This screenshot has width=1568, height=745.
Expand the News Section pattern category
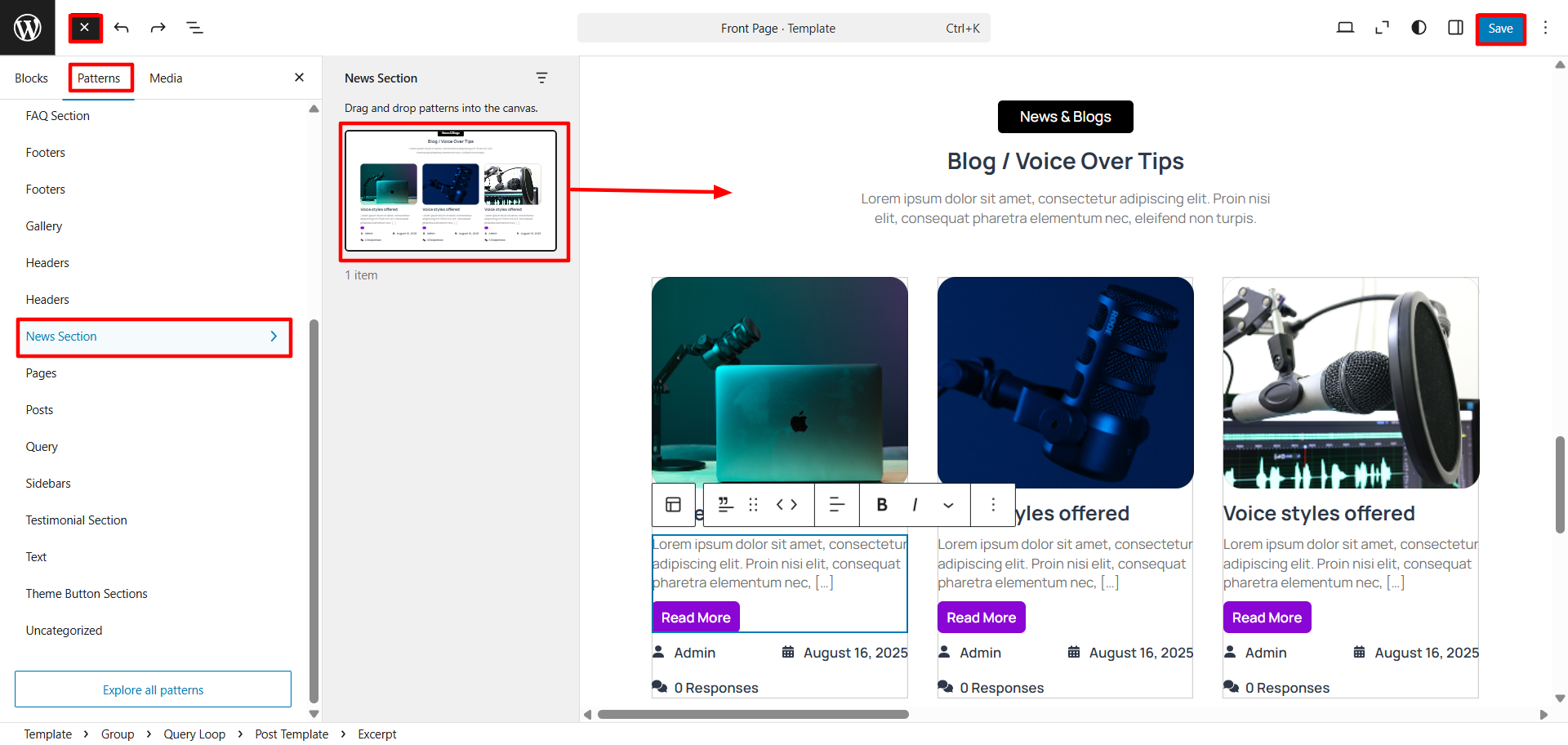click(x=154, y=337)
